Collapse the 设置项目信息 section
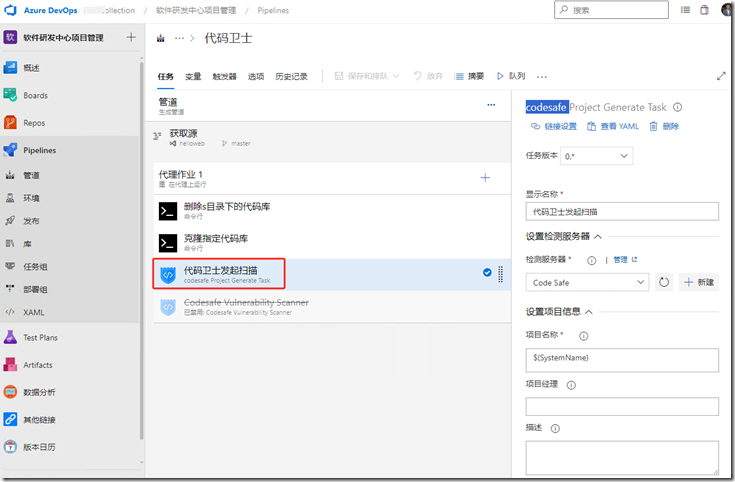 pos(589,312)
